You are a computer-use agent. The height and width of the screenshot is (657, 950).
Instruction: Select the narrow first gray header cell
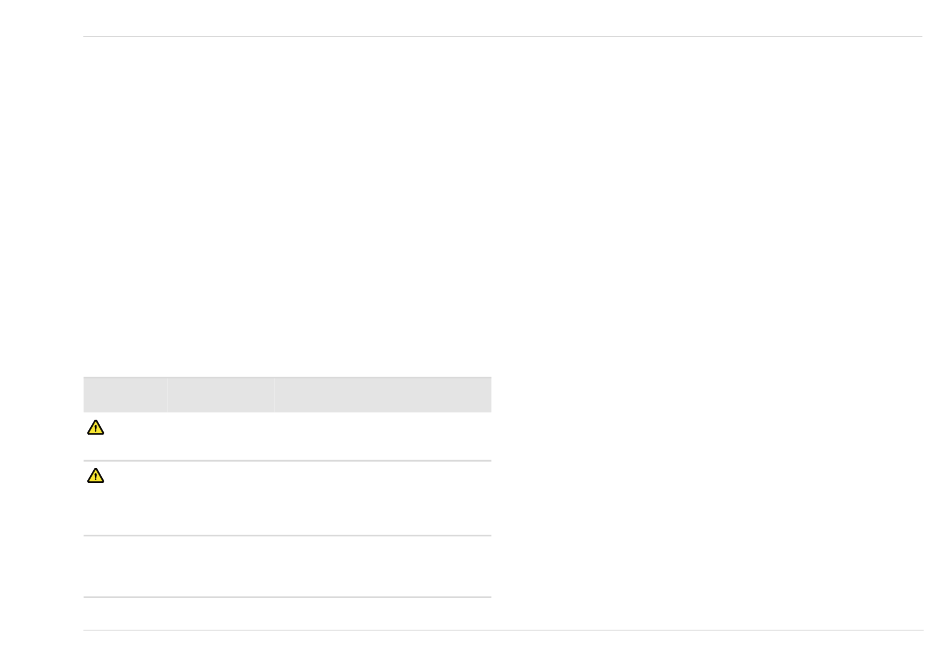click(x=124, y=394)
